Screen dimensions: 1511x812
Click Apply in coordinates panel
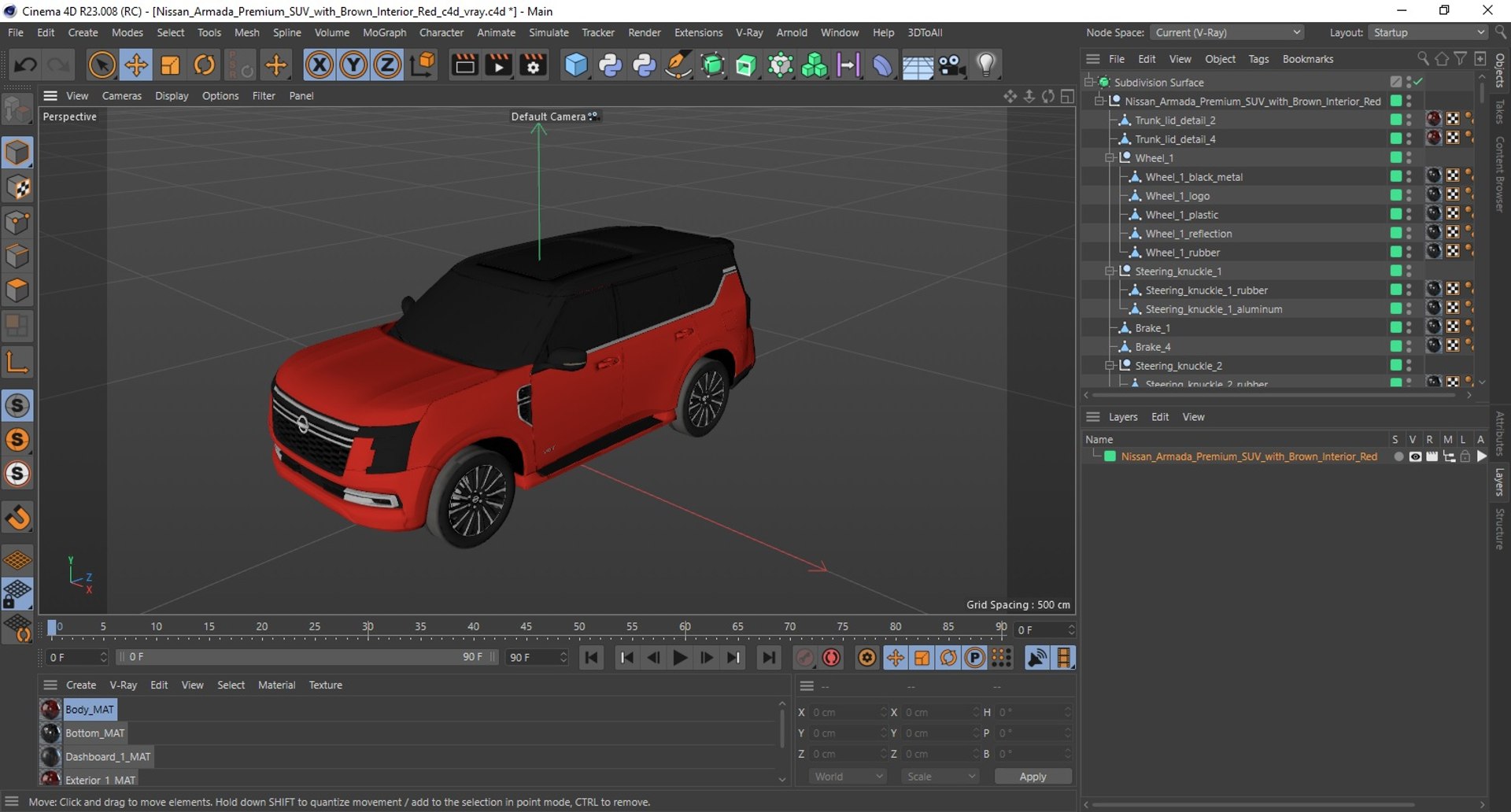[x=1033, y=777]
